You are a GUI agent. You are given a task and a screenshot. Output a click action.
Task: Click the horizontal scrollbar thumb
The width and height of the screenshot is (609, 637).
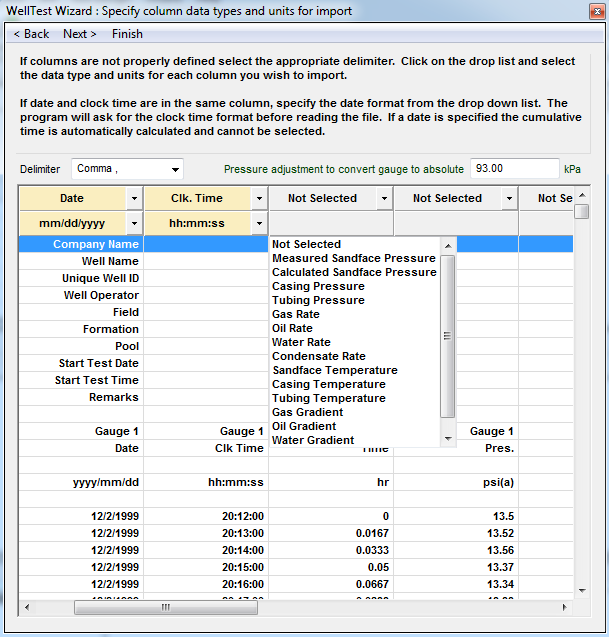(x=166, y=608)
